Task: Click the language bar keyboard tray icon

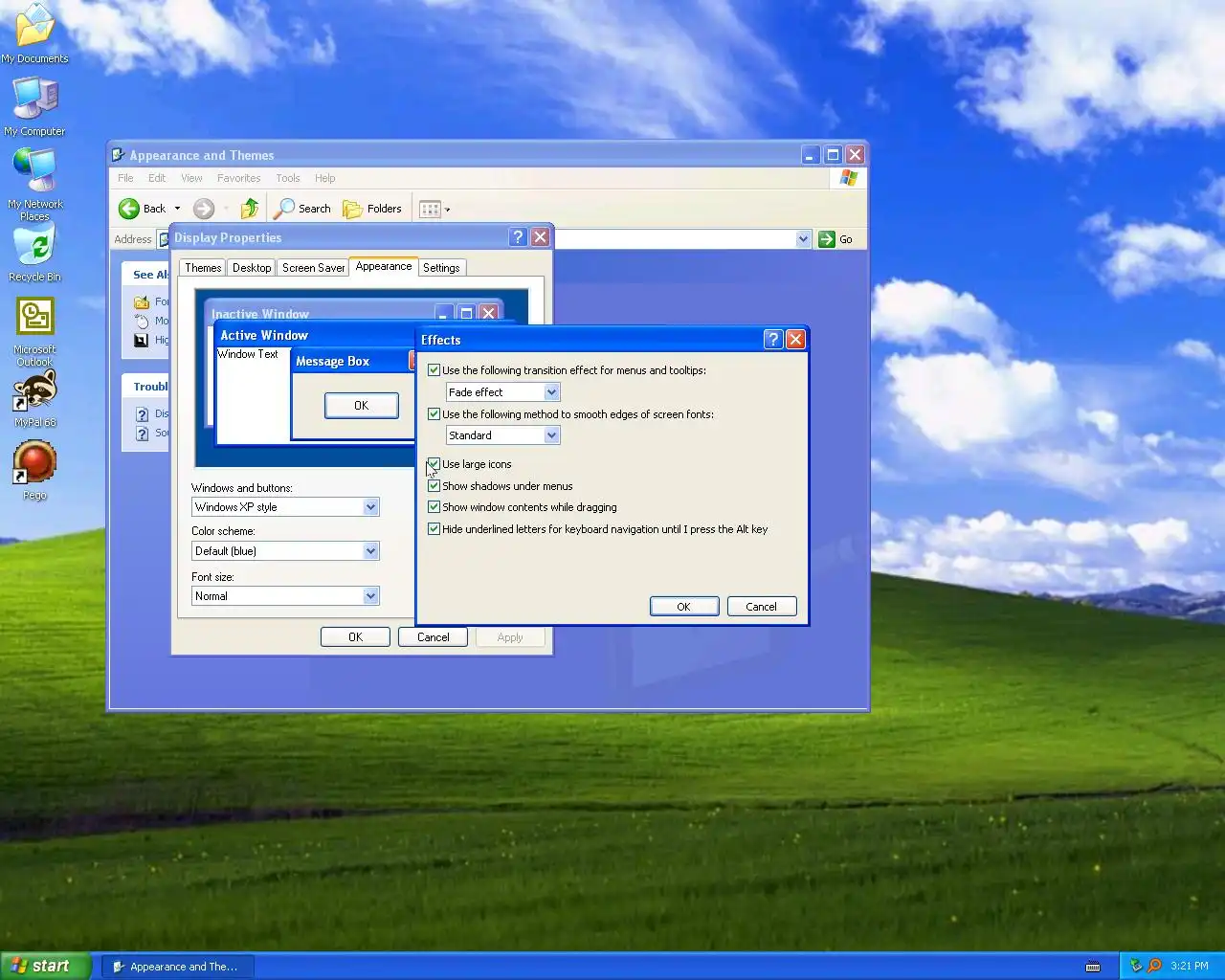Action: pos(1093,967)
